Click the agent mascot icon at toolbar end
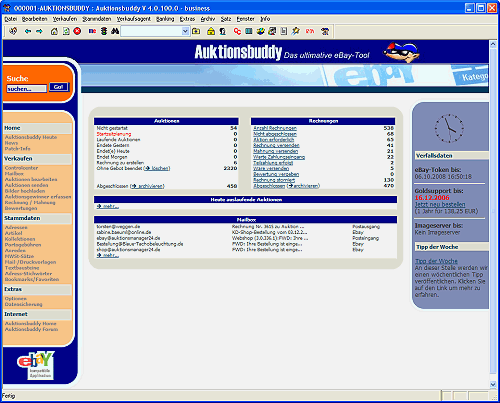 (x=325, y=31)
